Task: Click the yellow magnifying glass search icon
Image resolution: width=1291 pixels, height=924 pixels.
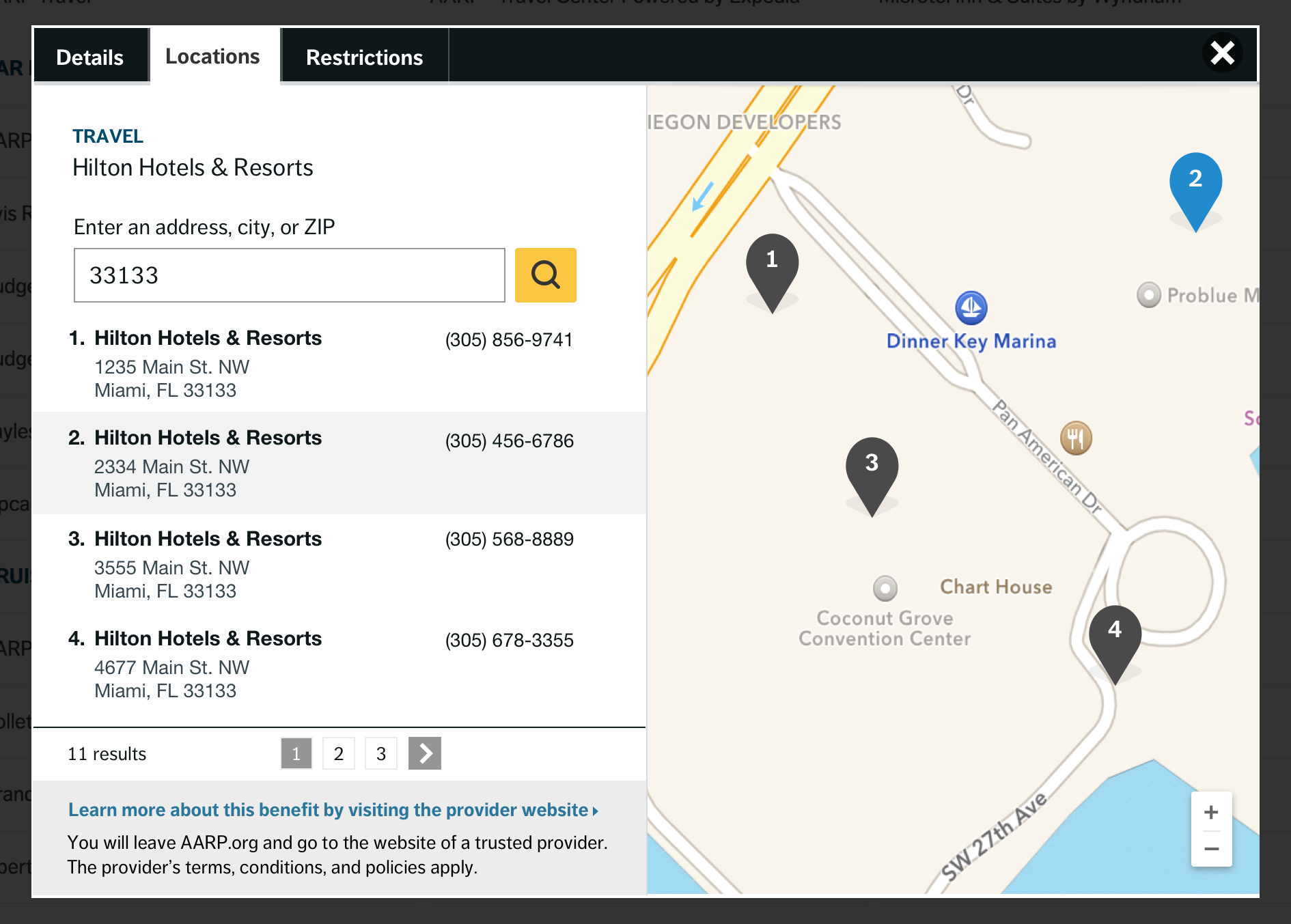Action: tap(544, 275)
